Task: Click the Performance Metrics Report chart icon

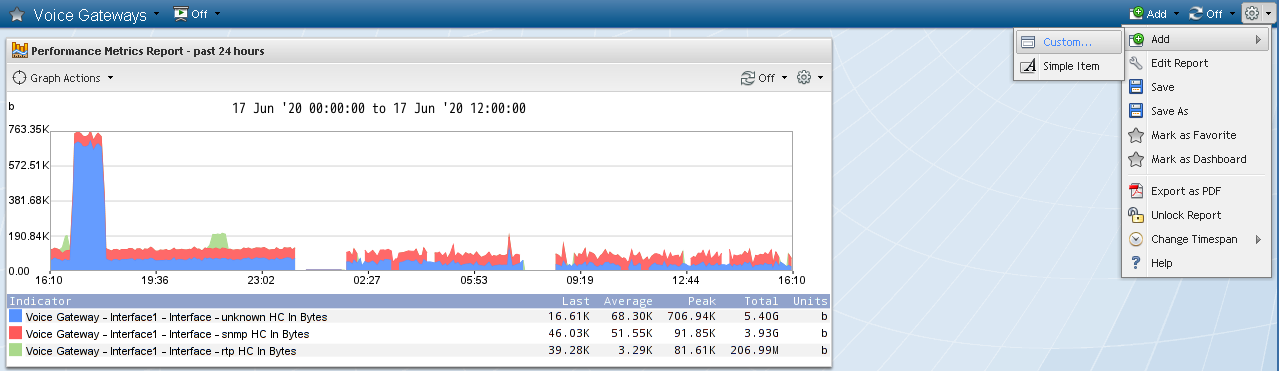Action: (x=20, y=50)
